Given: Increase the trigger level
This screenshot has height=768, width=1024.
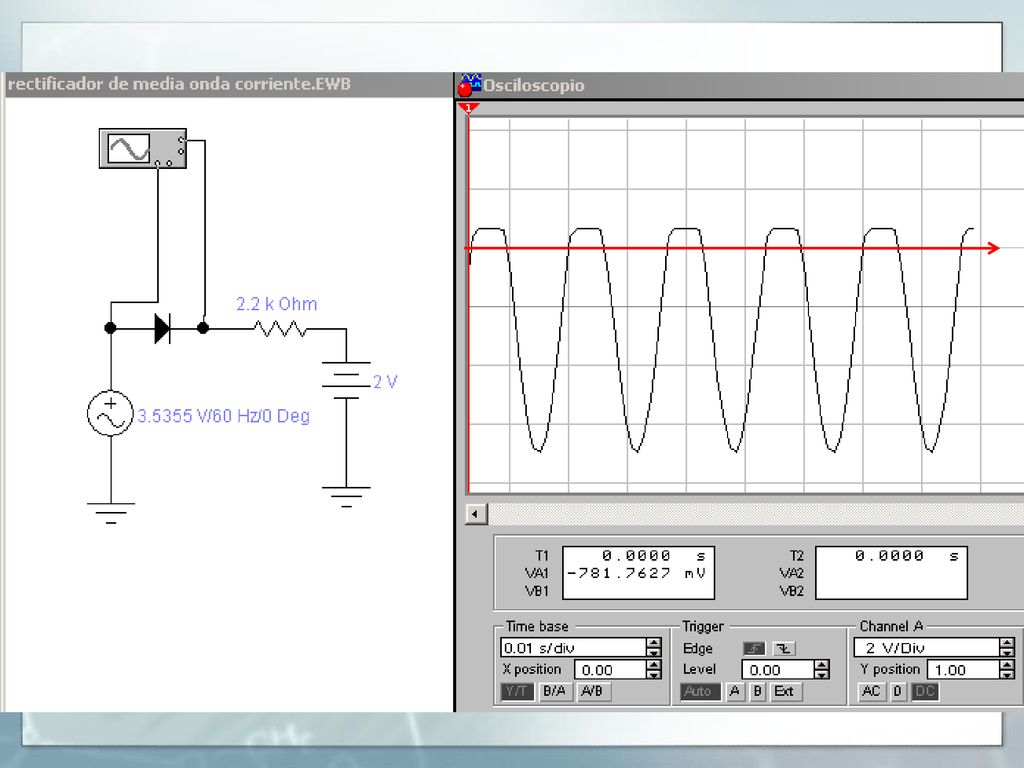Looking at the screenshot, I should click(x=822, y=665).
